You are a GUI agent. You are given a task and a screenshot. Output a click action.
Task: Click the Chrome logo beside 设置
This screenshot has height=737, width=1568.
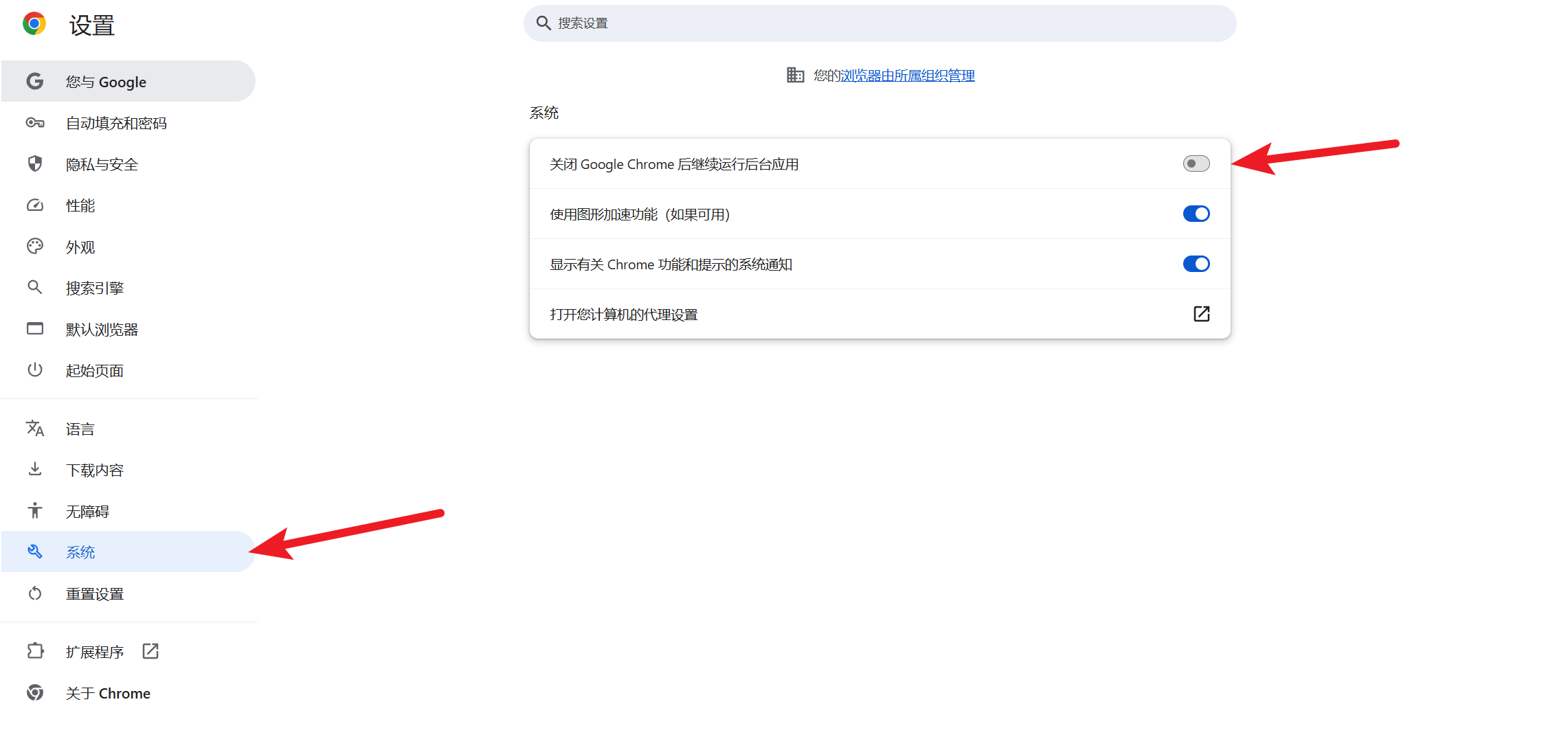tap(34, 23)
